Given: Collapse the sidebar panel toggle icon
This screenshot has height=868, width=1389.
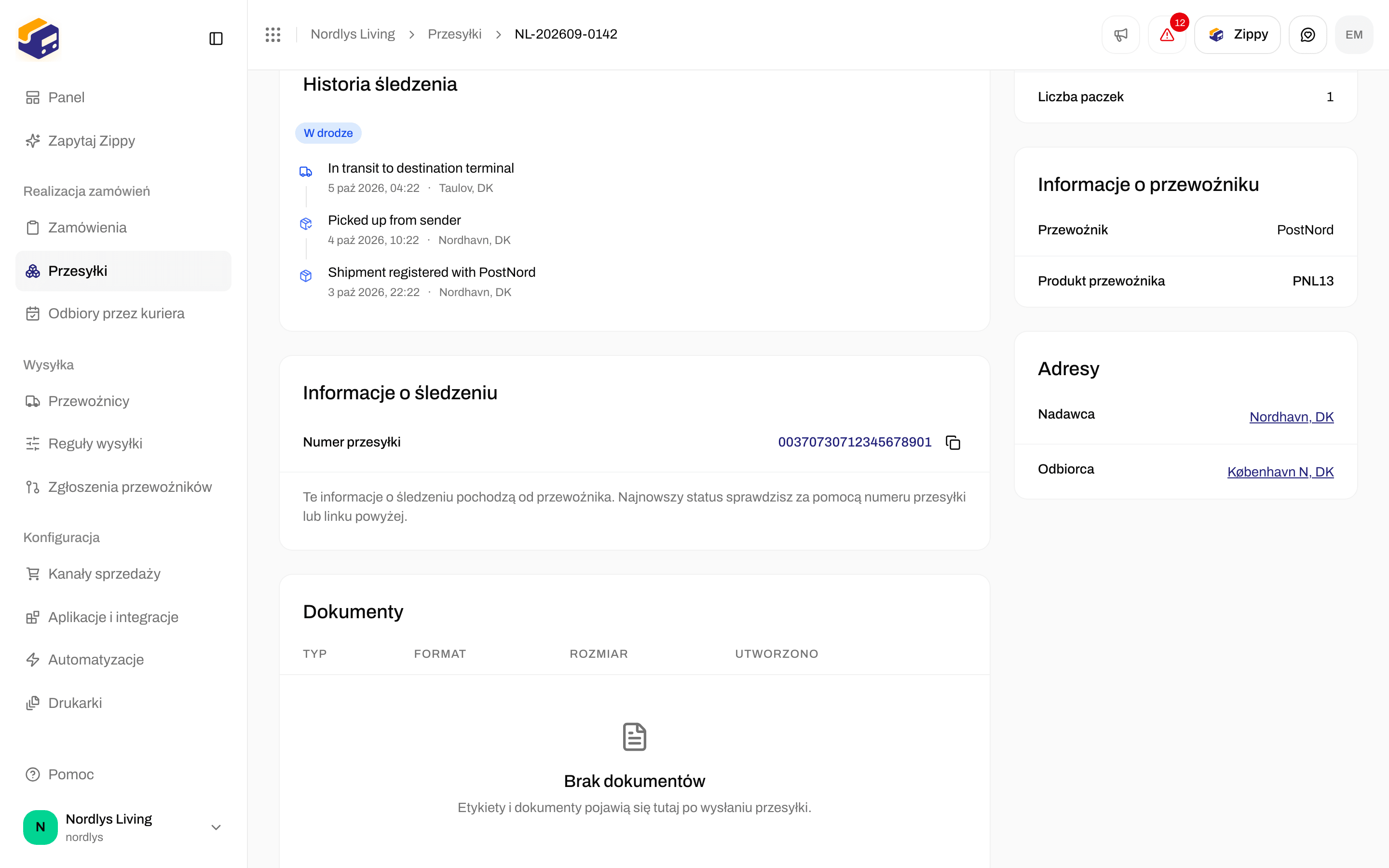Looking at the screenshot, I should click(x=216, y=39).
